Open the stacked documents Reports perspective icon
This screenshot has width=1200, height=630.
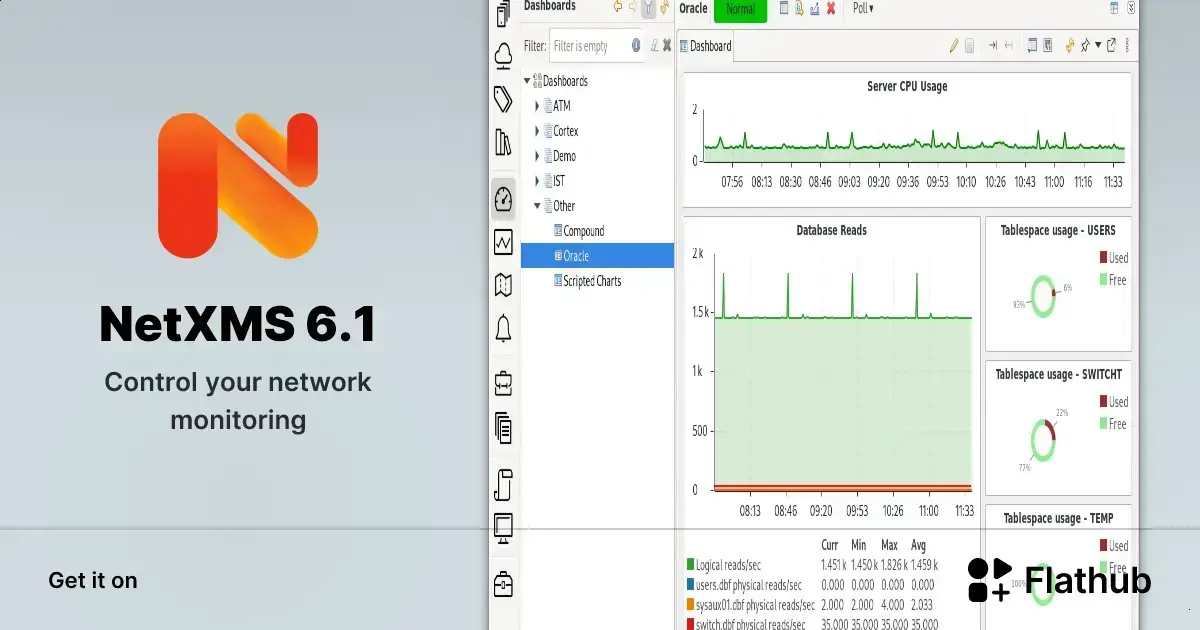coord(504,428)
